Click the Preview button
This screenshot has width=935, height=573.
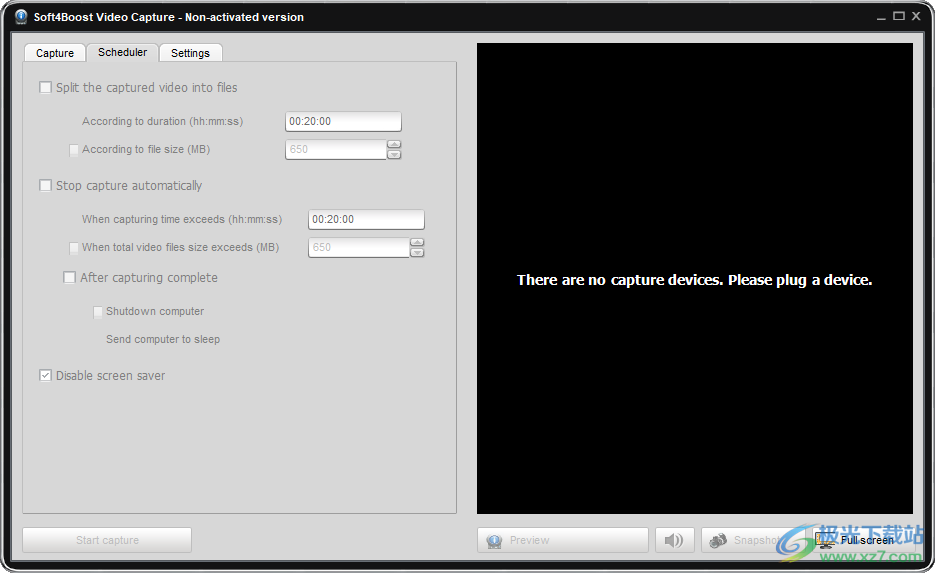[562, 540]
